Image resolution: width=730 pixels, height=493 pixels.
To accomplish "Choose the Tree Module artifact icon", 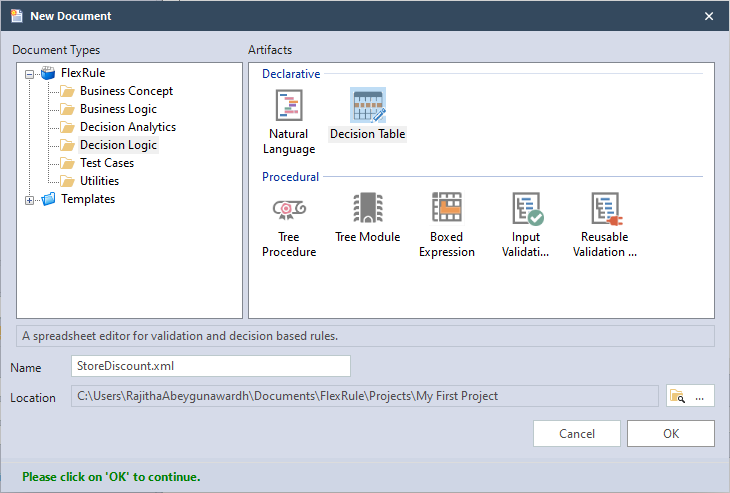I will pos(368,208).
